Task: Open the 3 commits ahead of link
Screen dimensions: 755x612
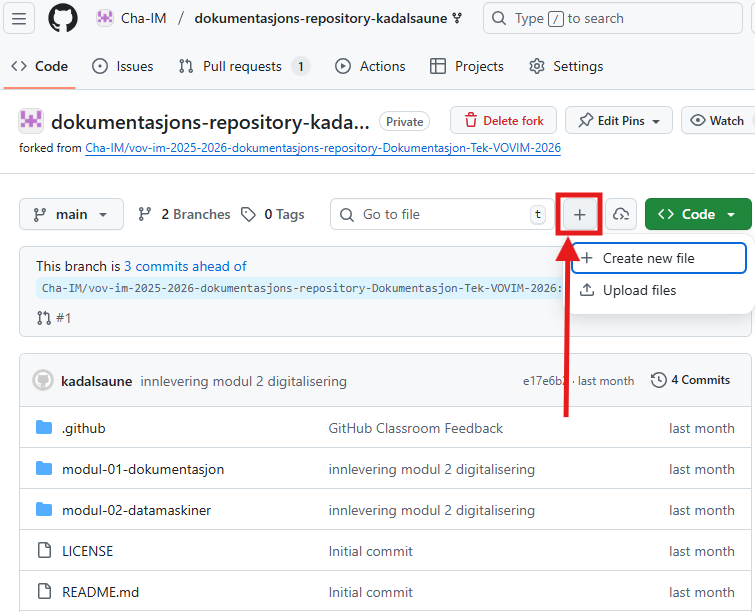Action: point(185,266)
